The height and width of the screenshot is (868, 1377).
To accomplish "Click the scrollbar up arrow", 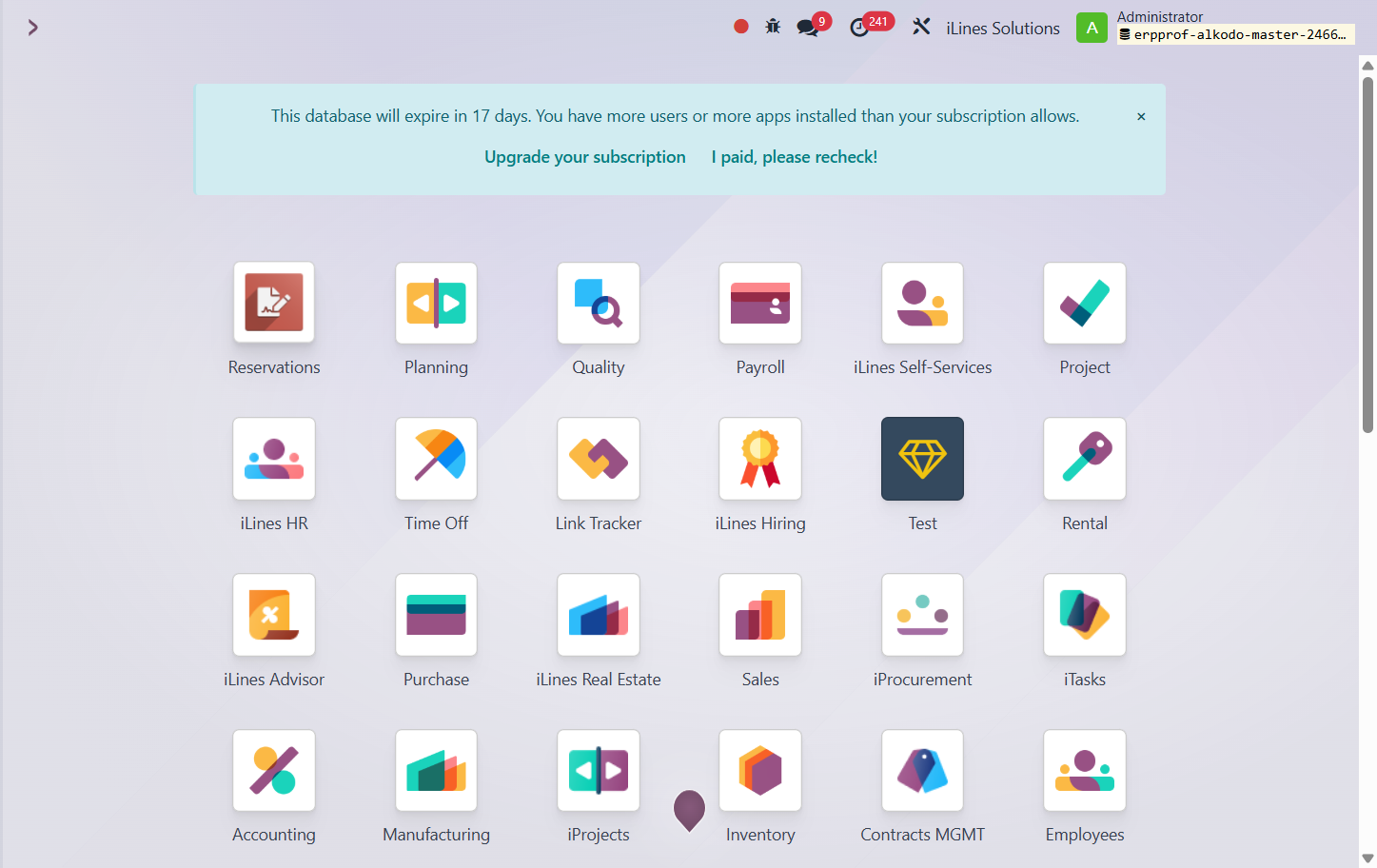I will click(1367, 66).
